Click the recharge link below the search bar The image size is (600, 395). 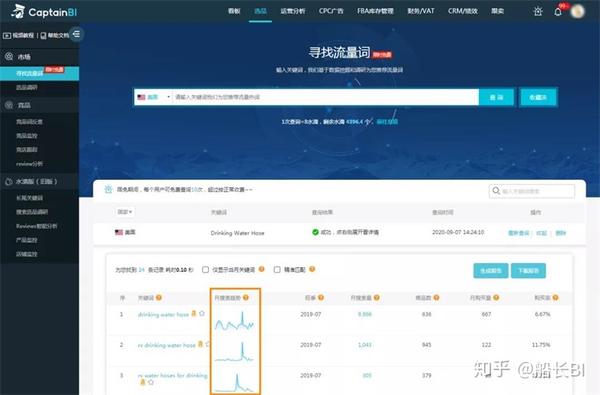coord(387,122)
